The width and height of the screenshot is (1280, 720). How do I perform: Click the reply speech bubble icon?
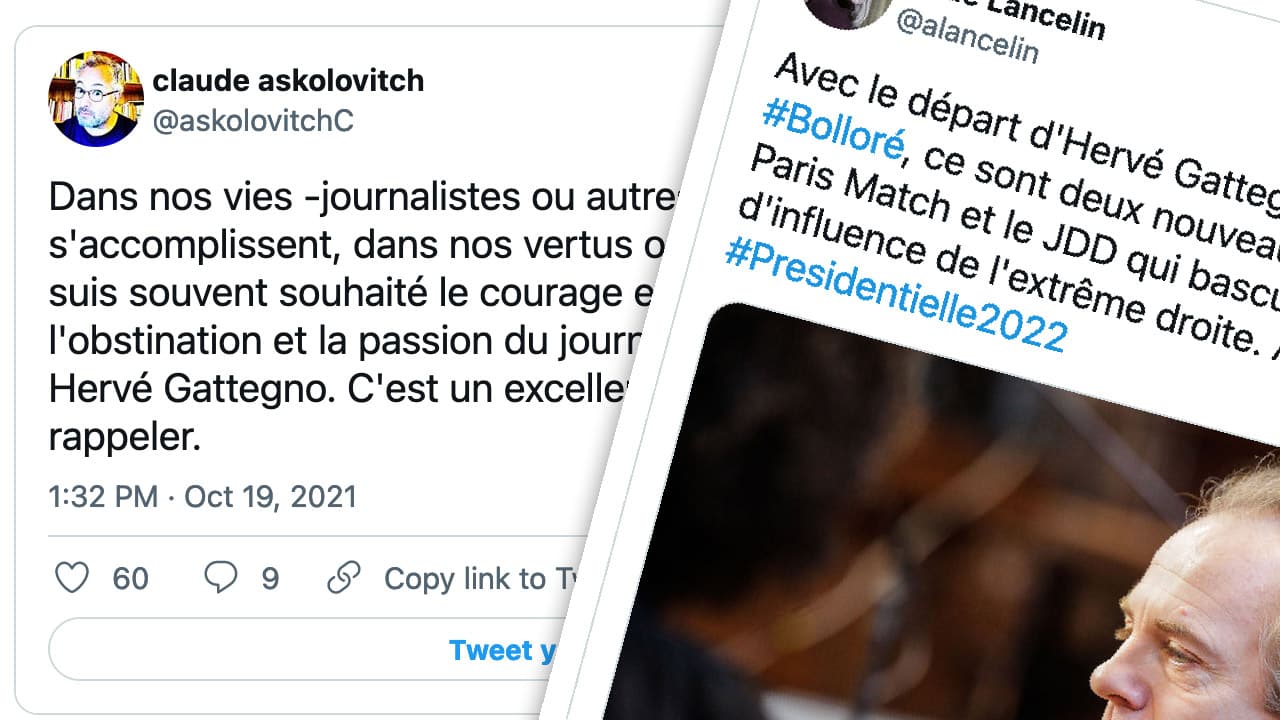click(220, 578)
